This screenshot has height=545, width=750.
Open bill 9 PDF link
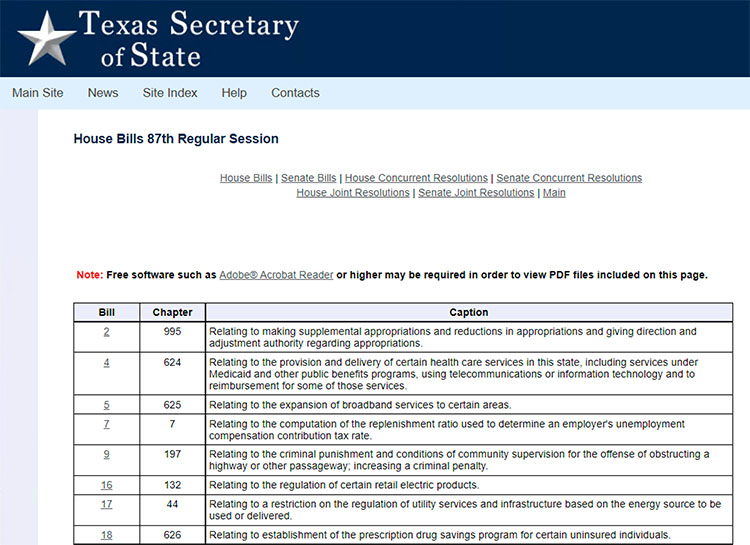pos(106,454)
